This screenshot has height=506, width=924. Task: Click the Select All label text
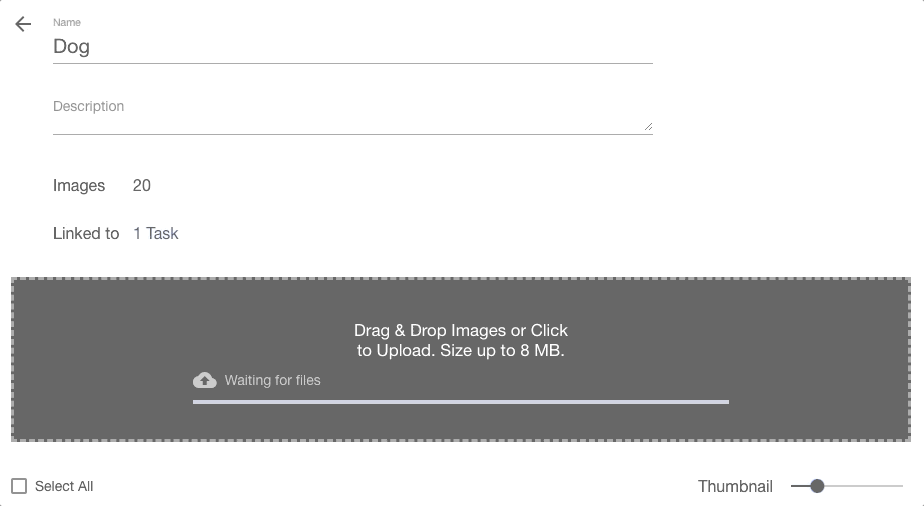click(x=64, y=487)
